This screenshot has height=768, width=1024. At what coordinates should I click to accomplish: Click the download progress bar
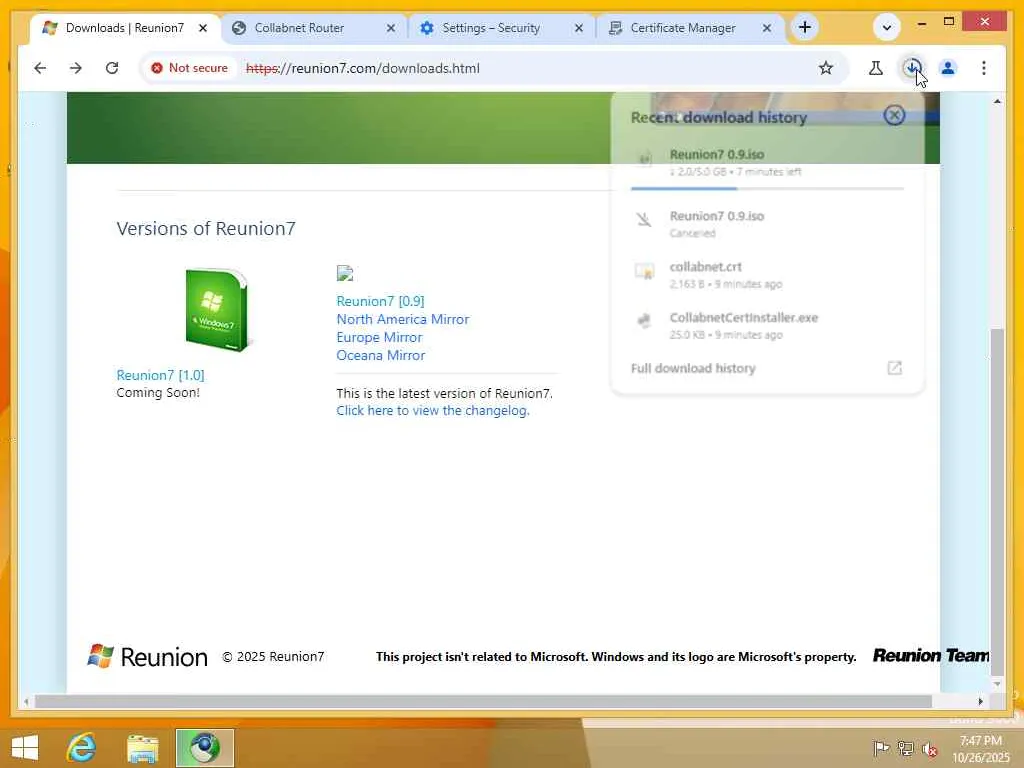coord(767,189)
